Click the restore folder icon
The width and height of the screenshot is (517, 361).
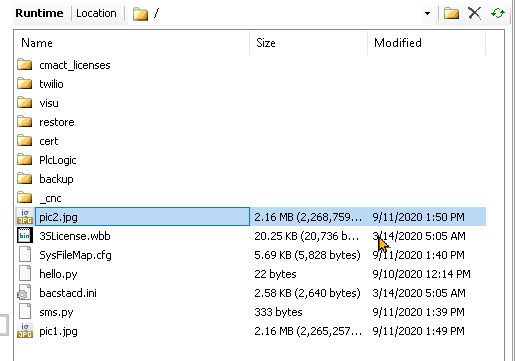[x=25, y=121]
